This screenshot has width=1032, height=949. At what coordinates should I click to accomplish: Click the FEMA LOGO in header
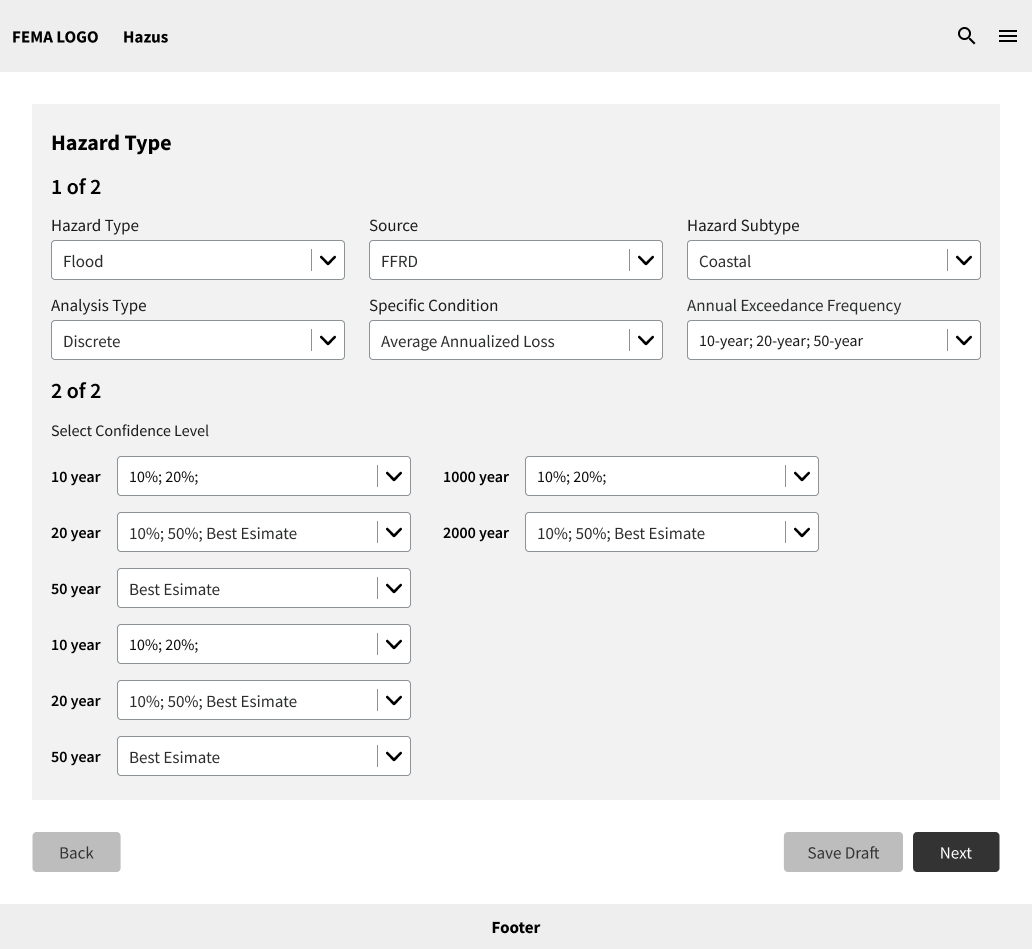[x=55, y=37]
